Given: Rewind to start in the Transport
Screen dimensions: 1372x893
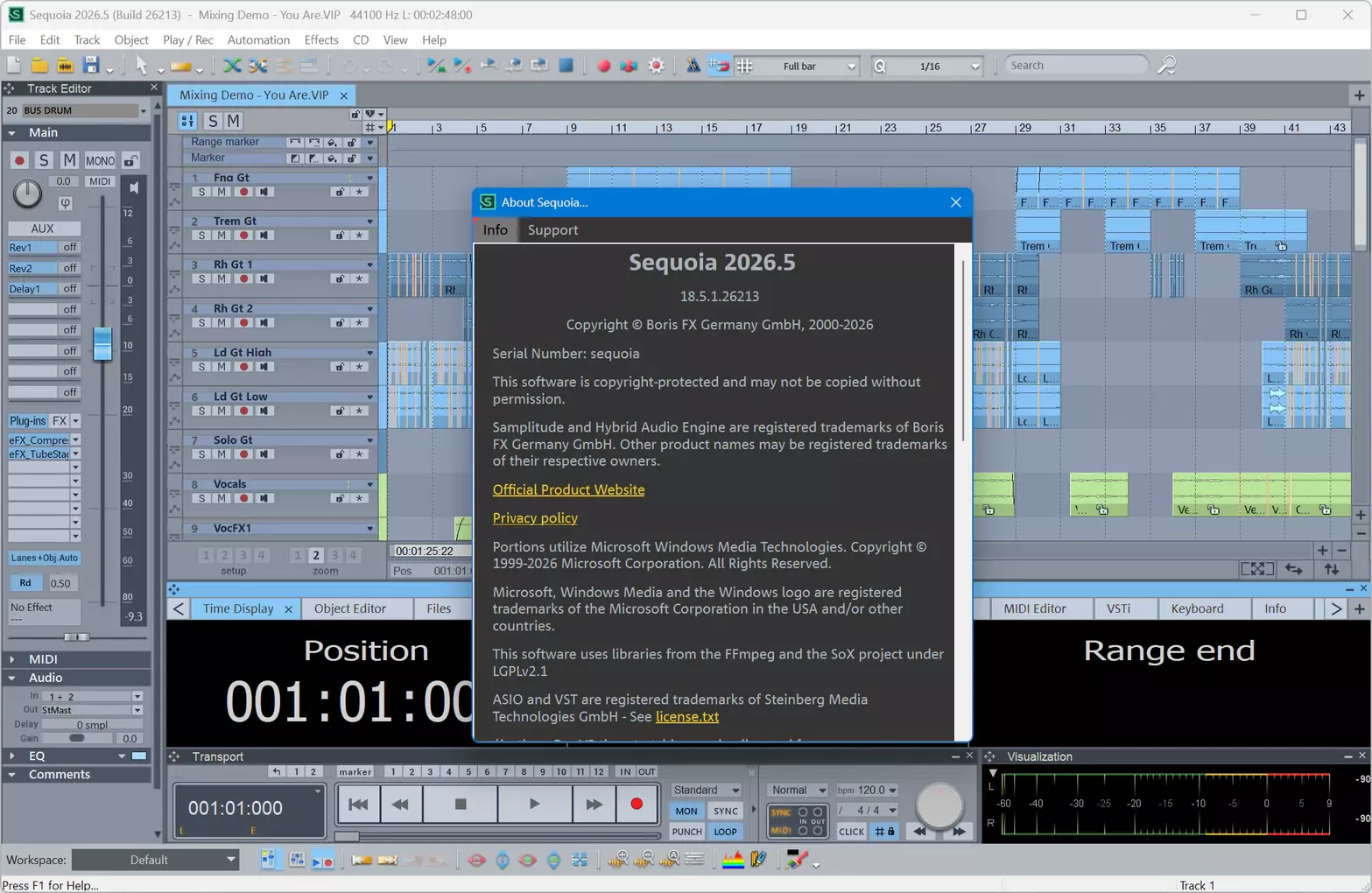Looking at the screenshot, I should click(x=358, y=805).
